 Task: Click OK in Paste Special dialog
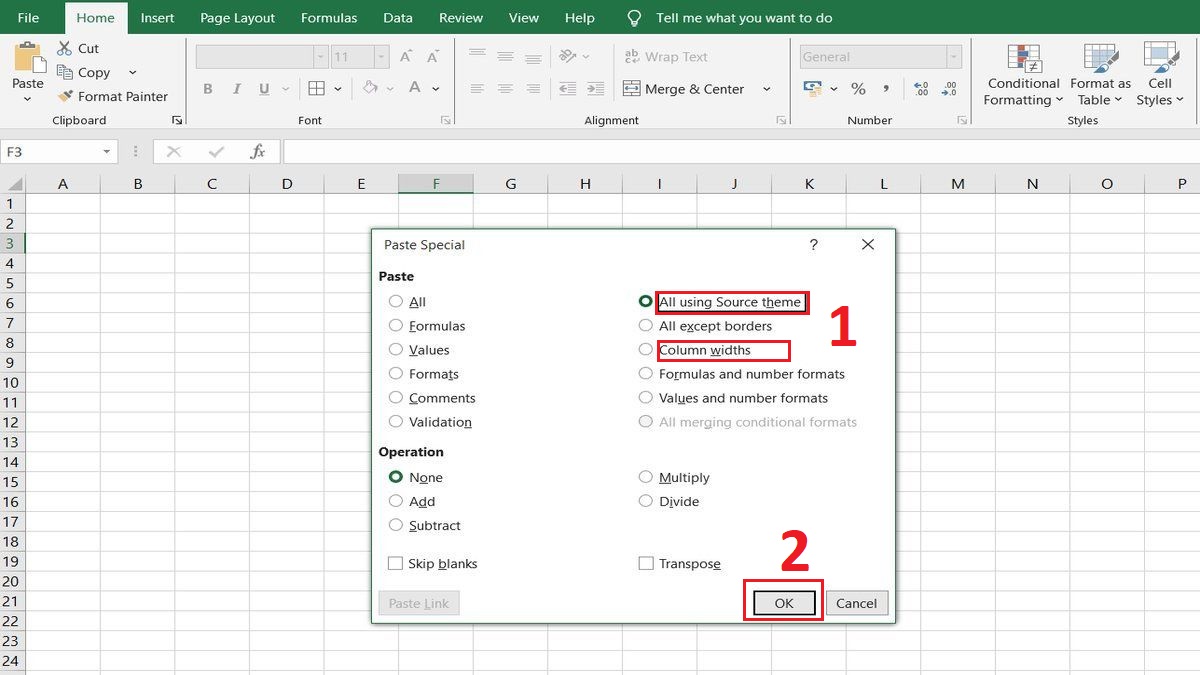pos(784,603)
